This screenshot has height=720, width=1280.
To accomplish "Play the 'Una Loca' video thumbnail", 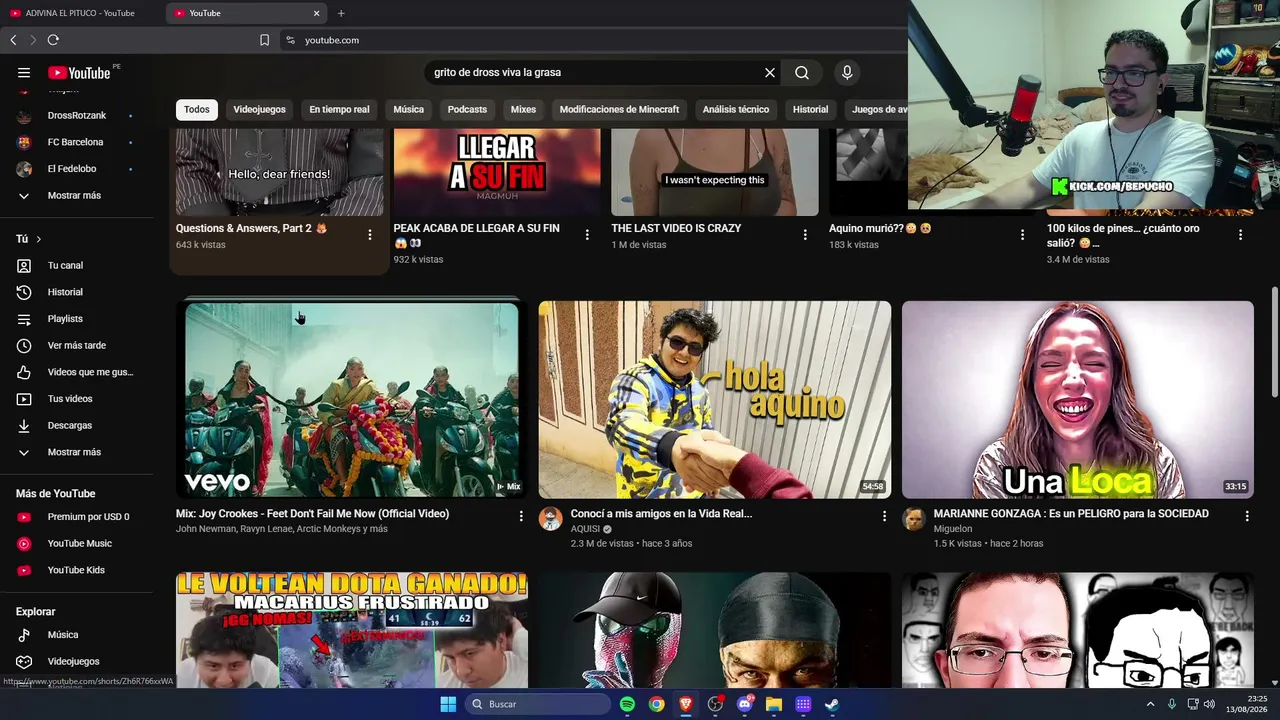I will (1078, 400).
